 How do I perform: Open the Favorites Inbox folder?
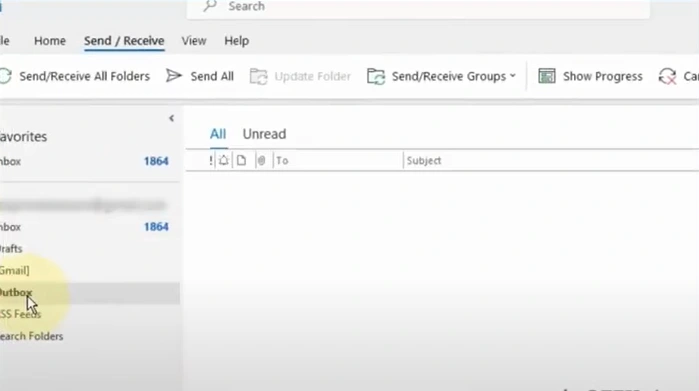tap(90, 161)
